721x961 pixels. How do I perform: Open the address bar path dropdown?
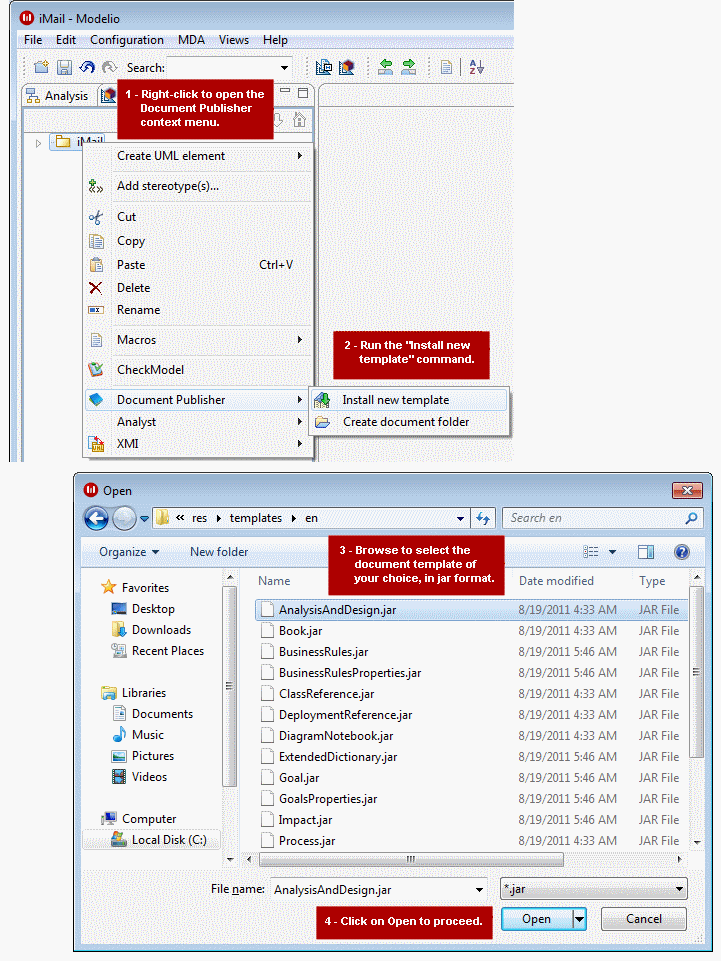point(460,518)
